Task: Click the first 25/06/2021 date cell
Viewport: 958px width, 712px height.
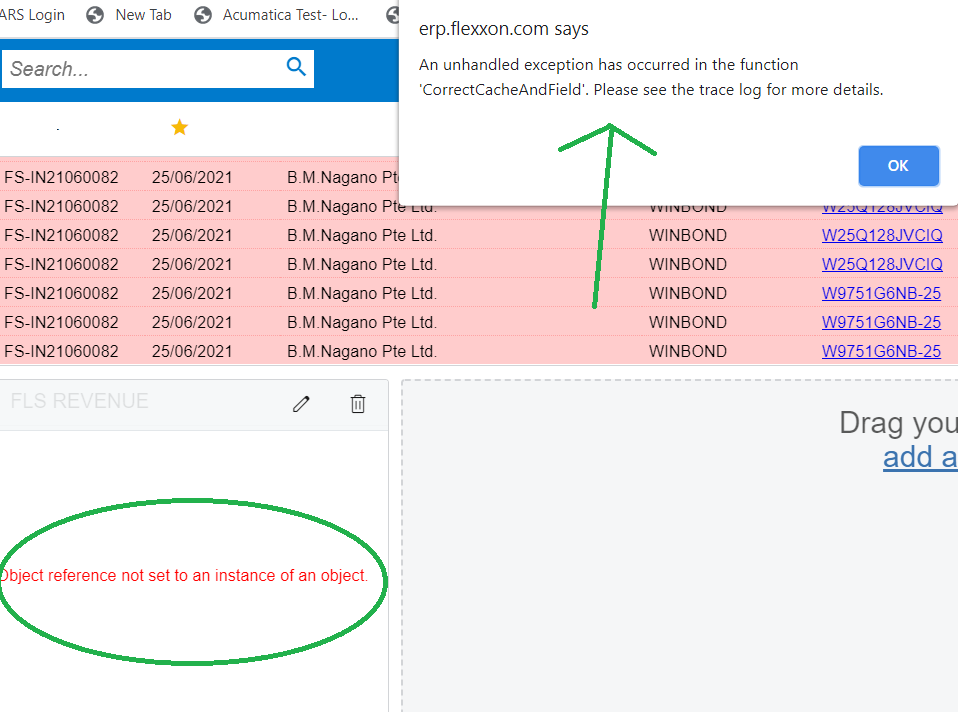Action: pyautogui.click(x=192, y=177)
